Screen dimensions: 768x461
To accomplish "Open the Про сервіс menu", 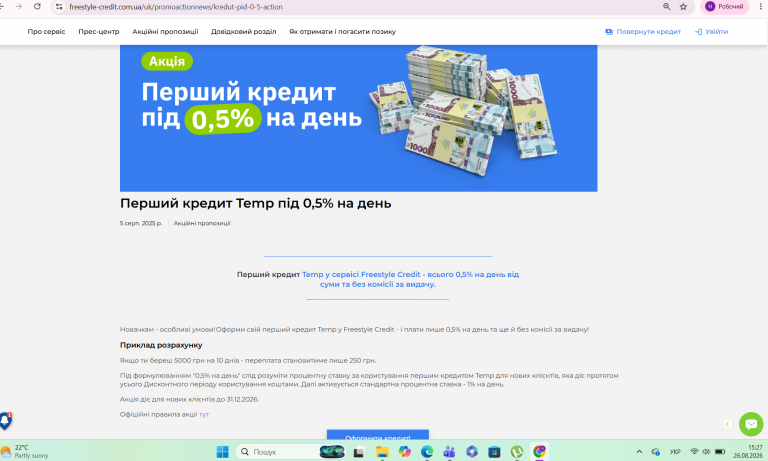I will click(46, 31).
